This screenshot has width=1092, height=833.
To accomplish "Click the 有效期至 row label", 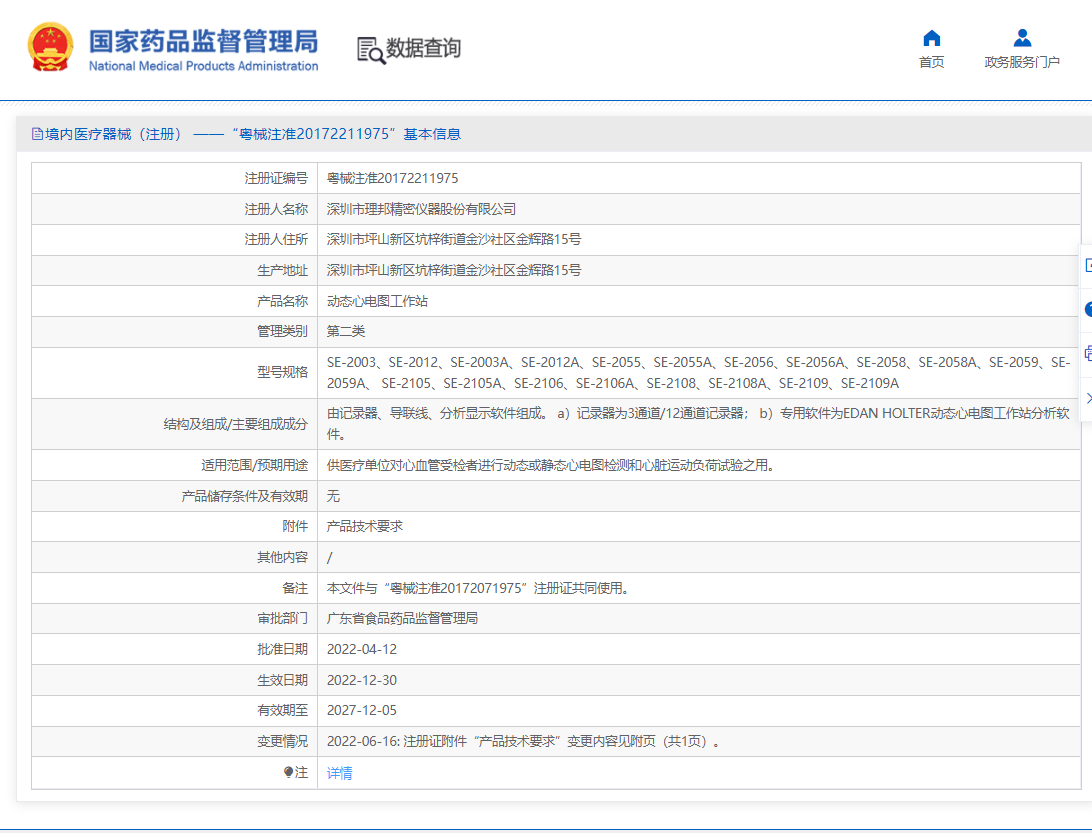I will point(282,710).
